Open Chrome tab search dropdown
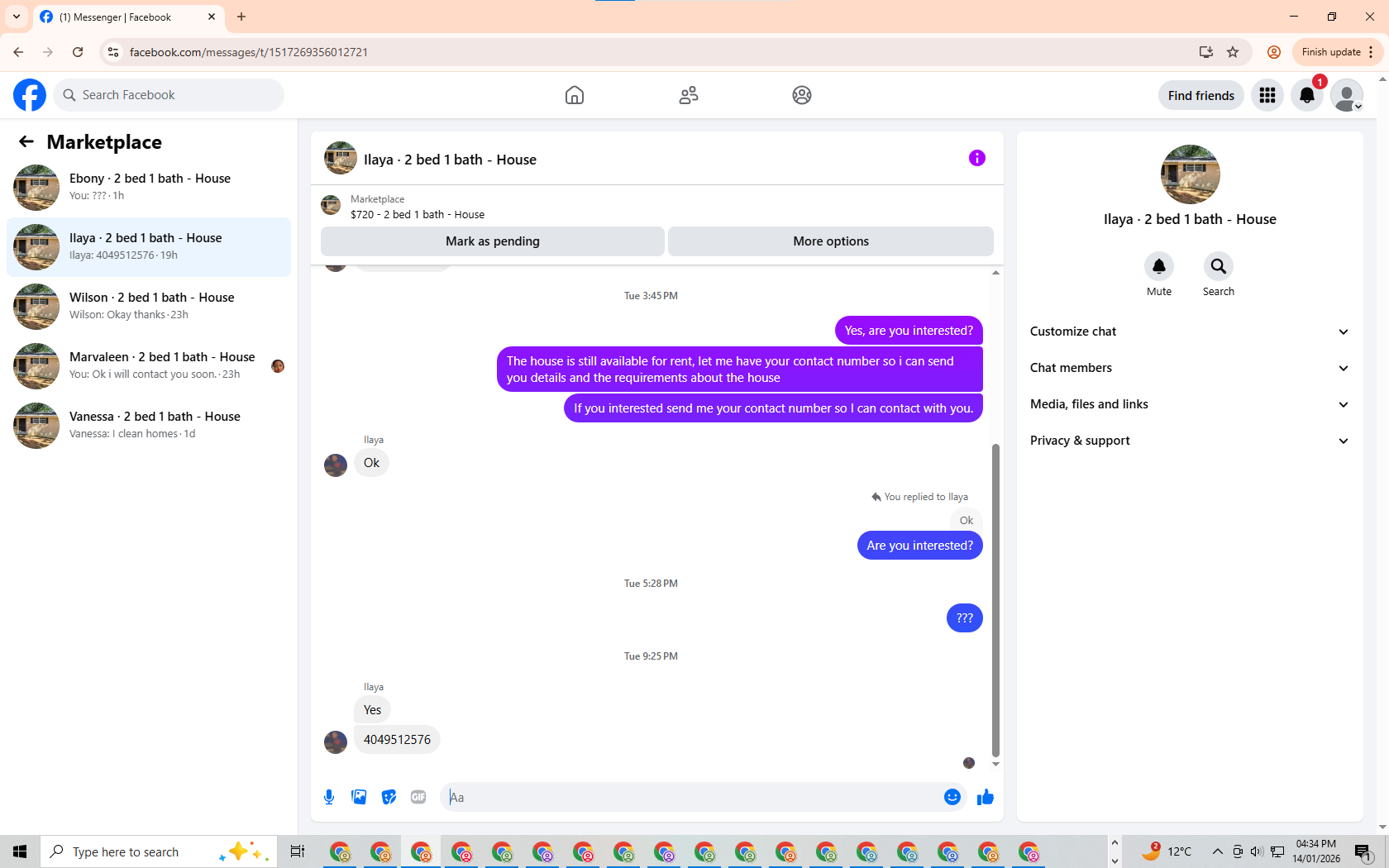Viewport: 1389px width, 868px height. [17, 17]
